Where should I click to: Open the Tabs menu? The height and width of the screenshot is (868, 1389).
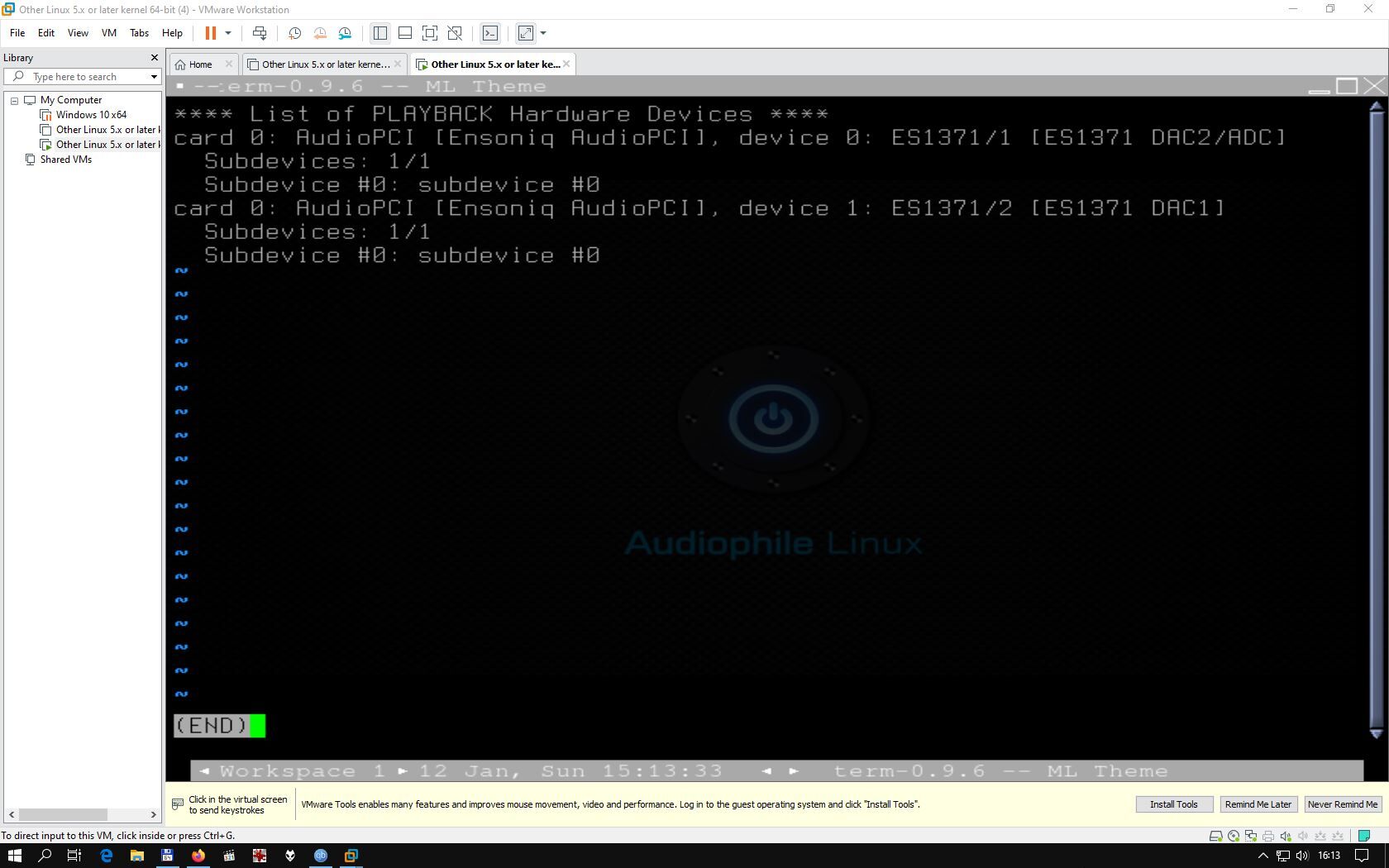[139, 33]
